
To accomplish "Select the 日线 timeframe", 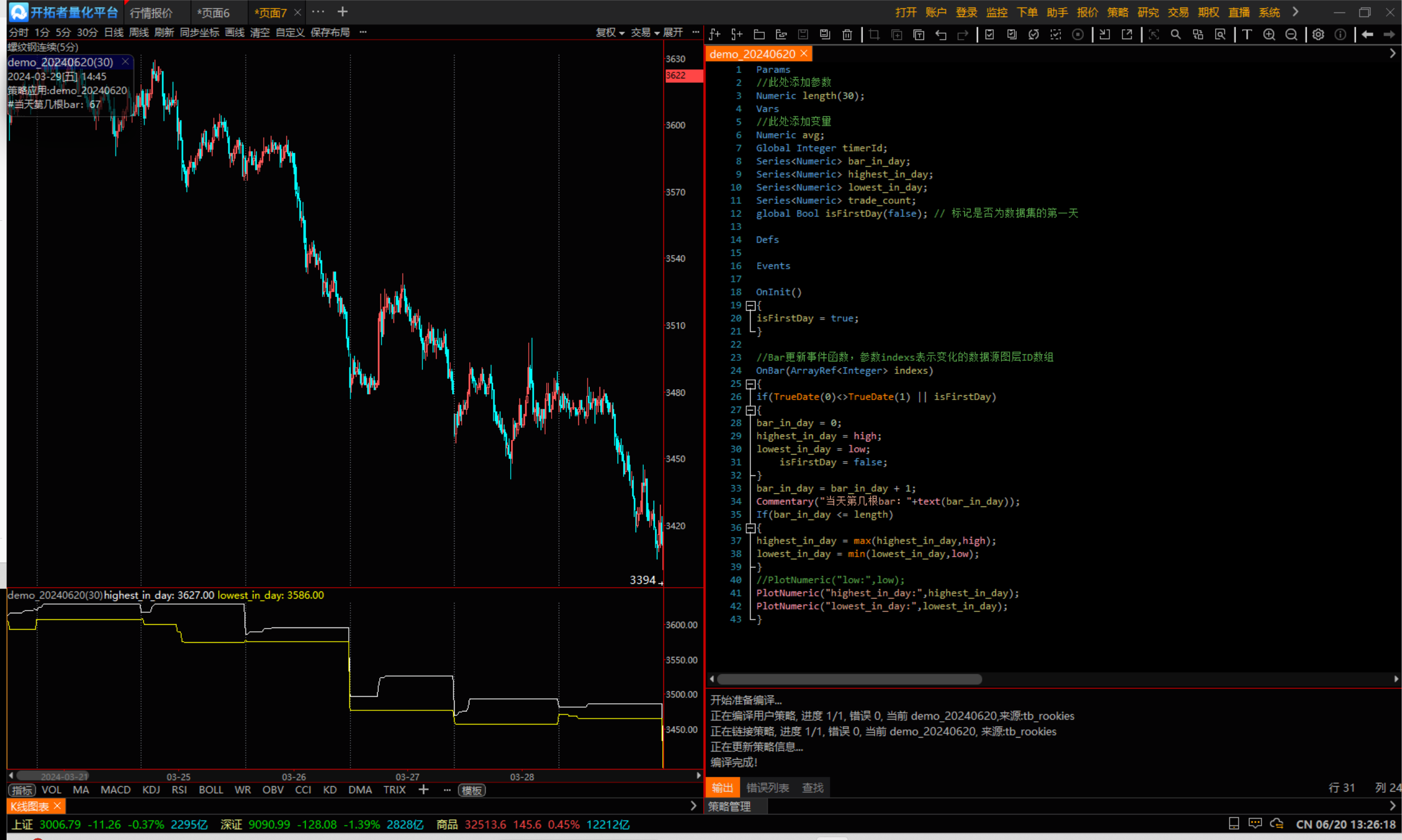I will (114, 33).
